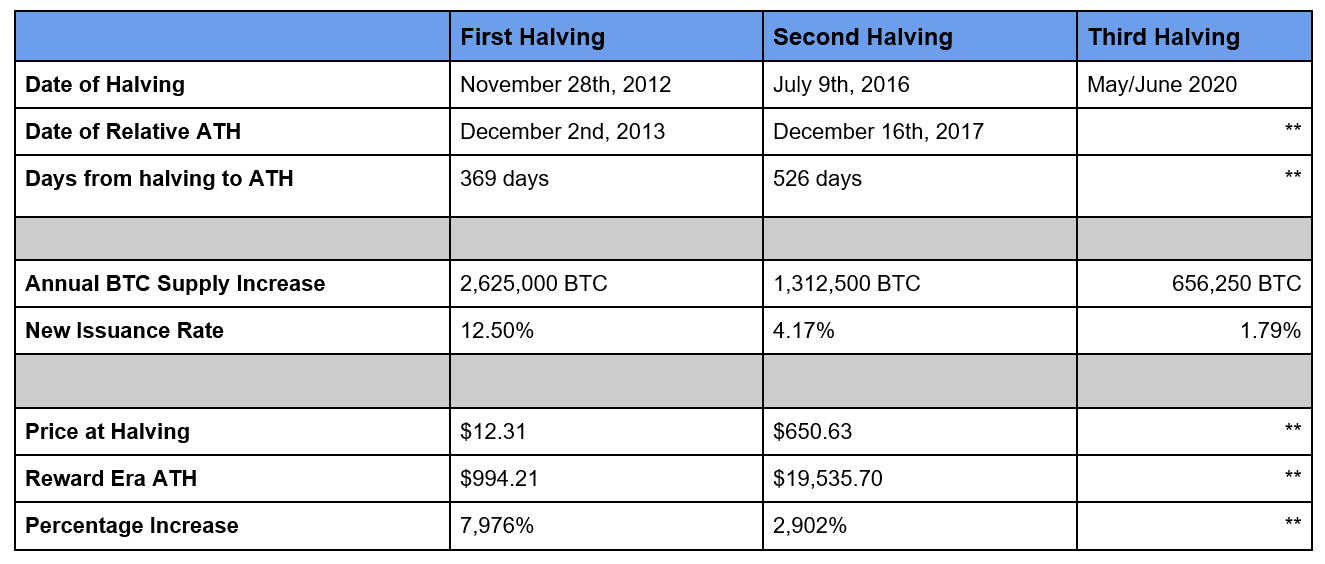Click the $12.31 price cell
This screenshot has height=564, width=1325.
coord(493,432)
